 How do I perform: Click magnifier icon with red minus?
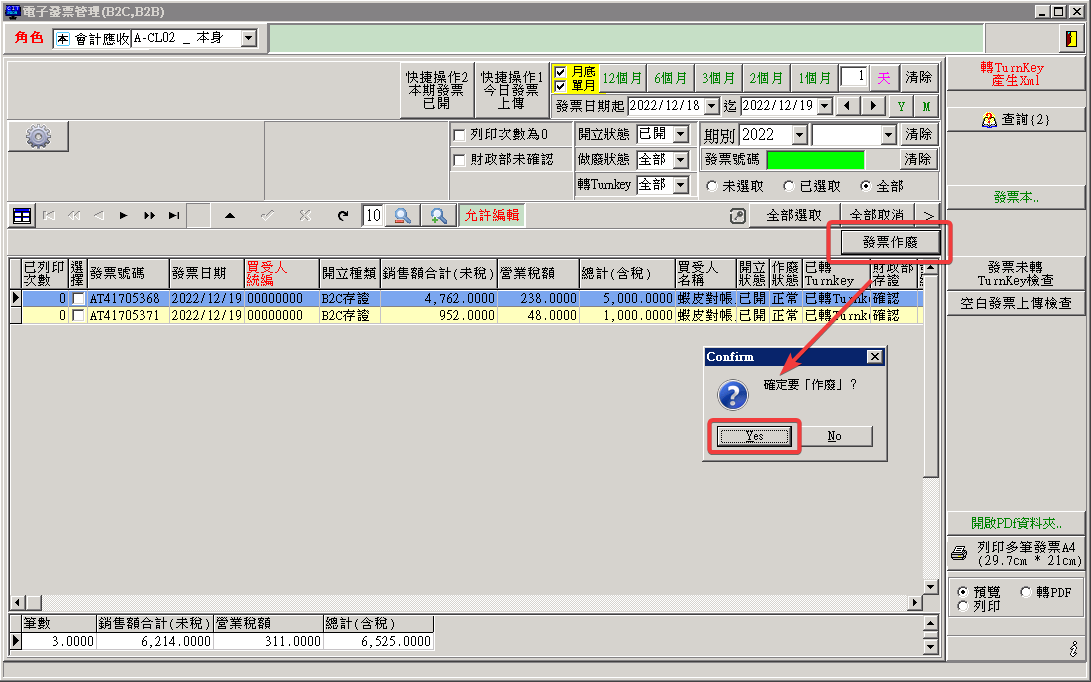click(x=402, y=215)
